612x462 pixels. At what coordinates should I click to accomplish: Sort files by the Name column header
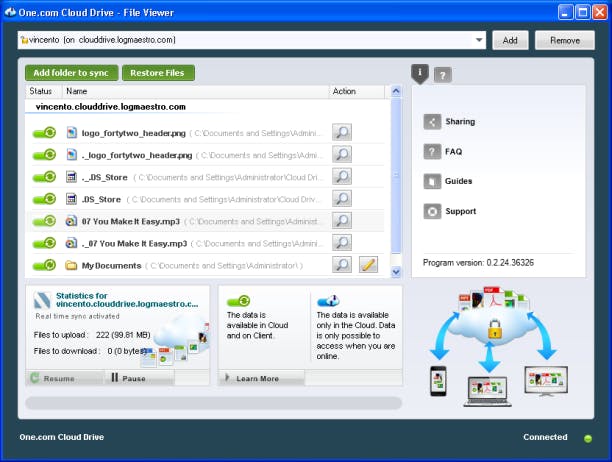[196, 91]
